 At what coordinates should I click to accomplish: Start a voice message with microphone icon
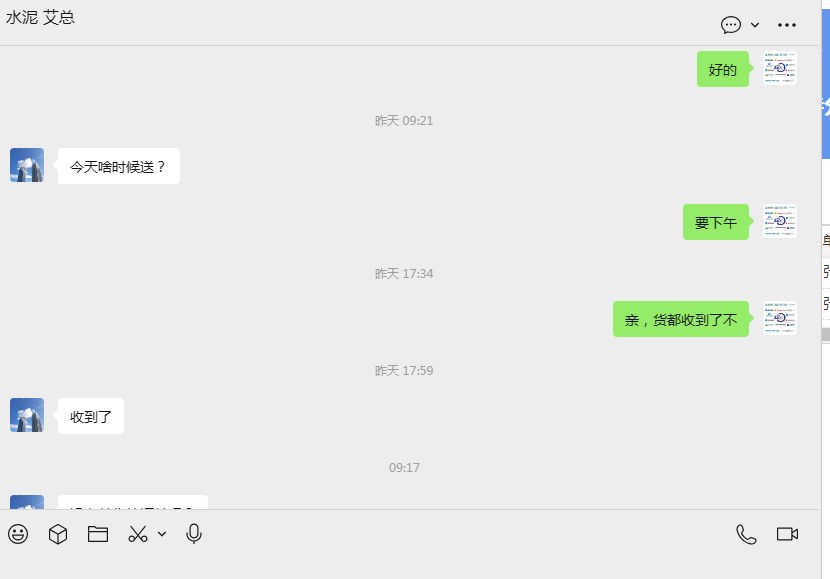click(x=194, y=534)
